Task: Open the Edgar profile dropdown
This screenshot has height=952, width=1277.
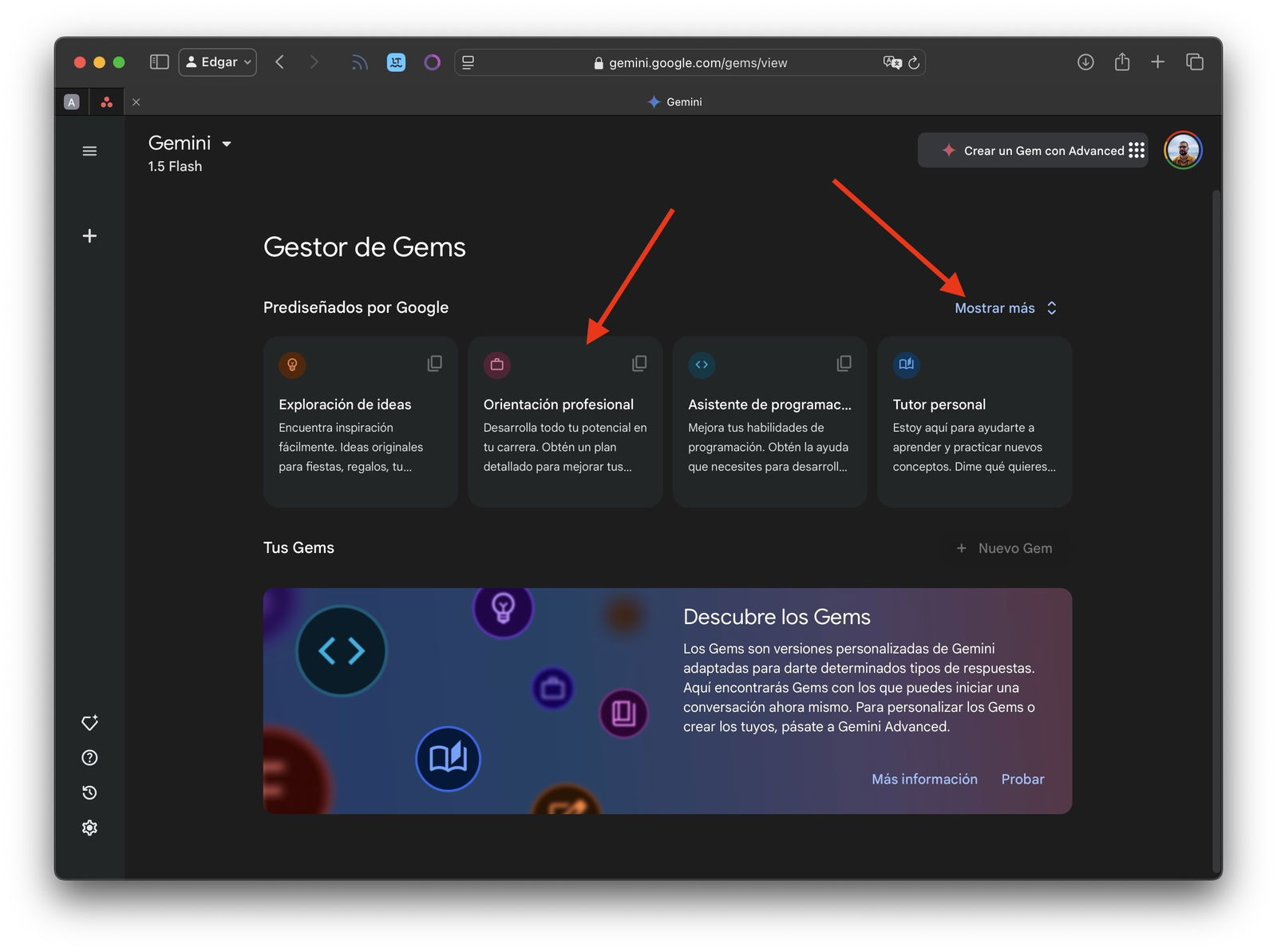Action: point(218,61)
